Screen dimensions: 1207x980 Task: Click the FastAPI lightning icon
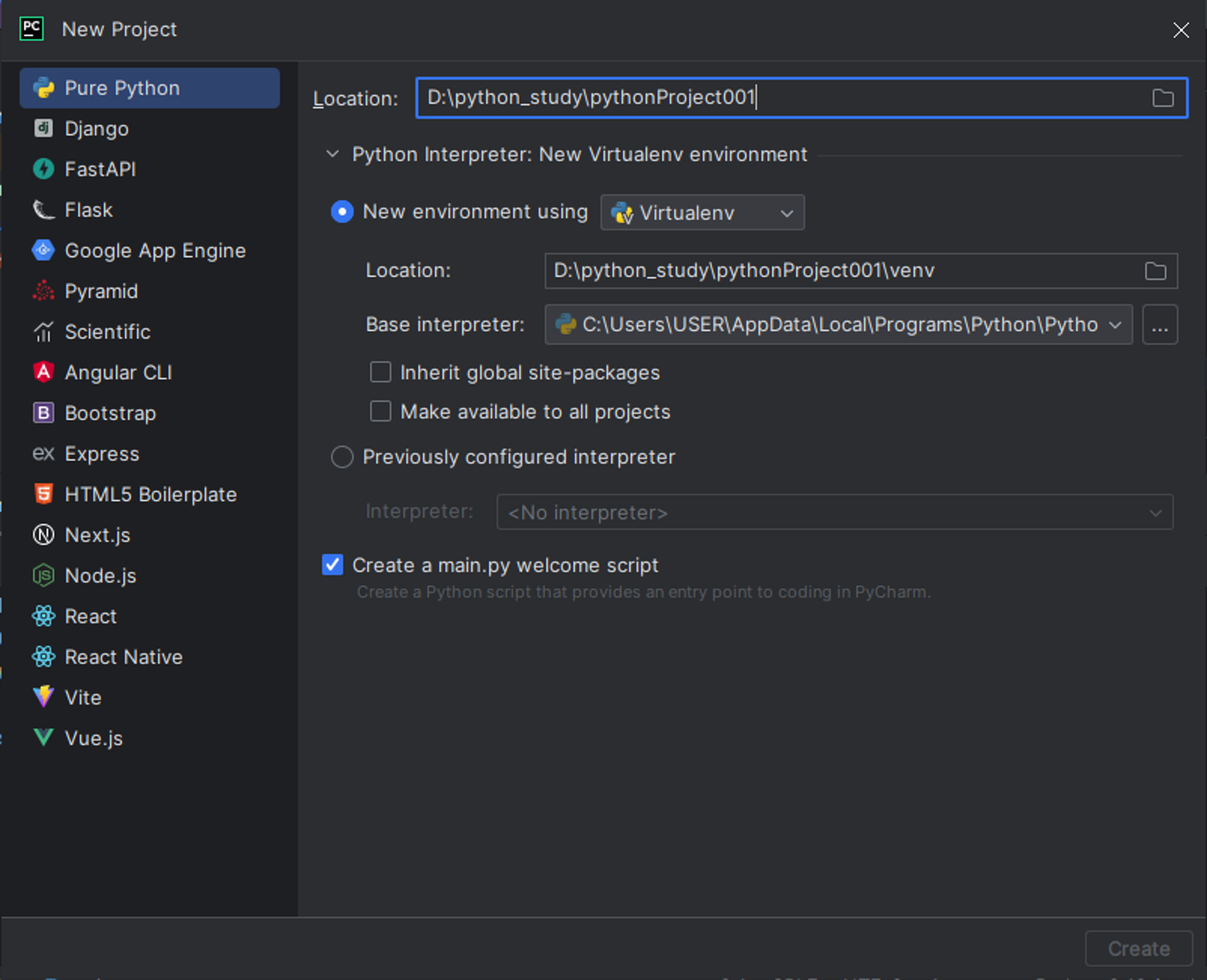point(43,169)
